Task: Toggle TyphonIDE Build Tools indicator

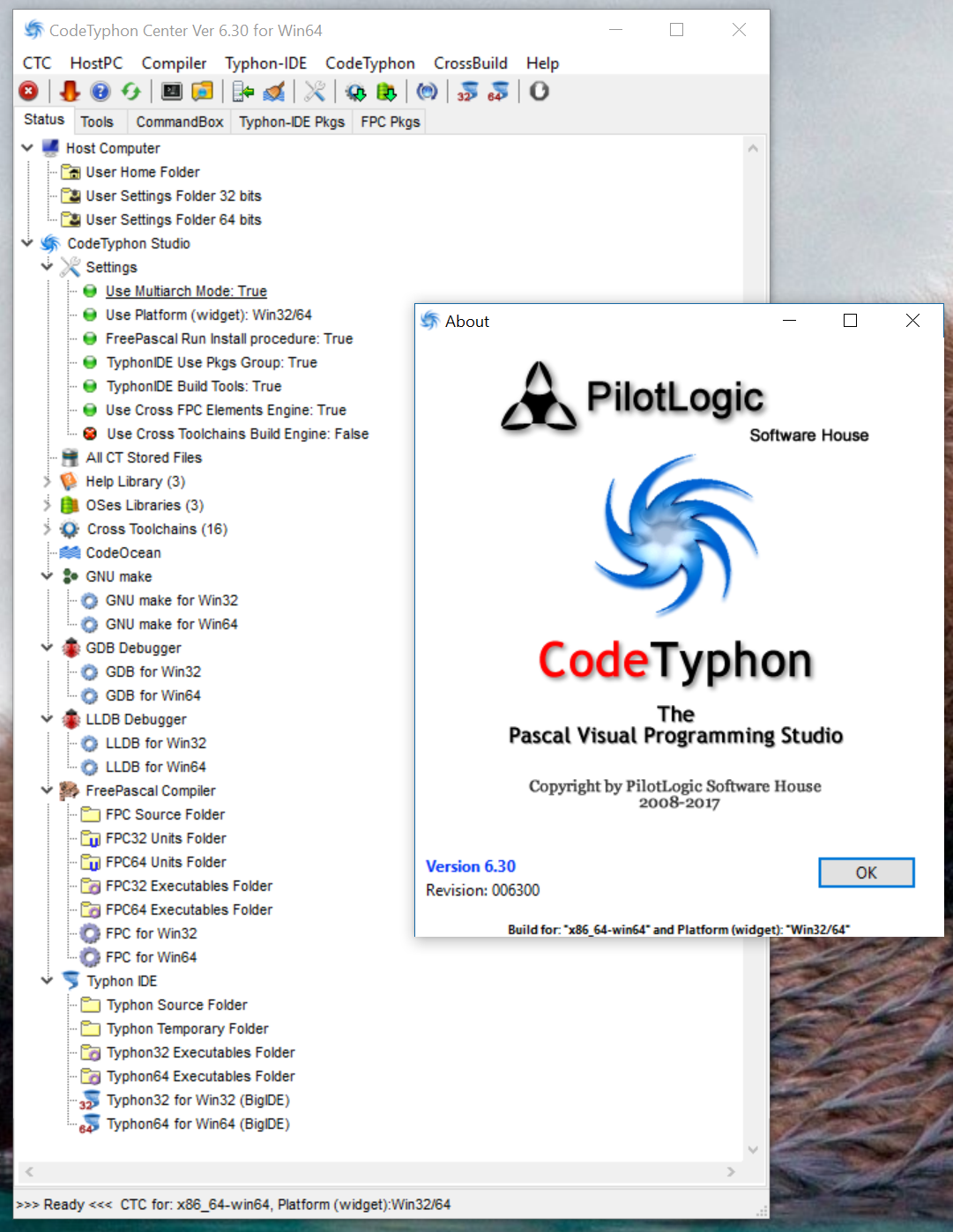Action: tap(90, 386)
